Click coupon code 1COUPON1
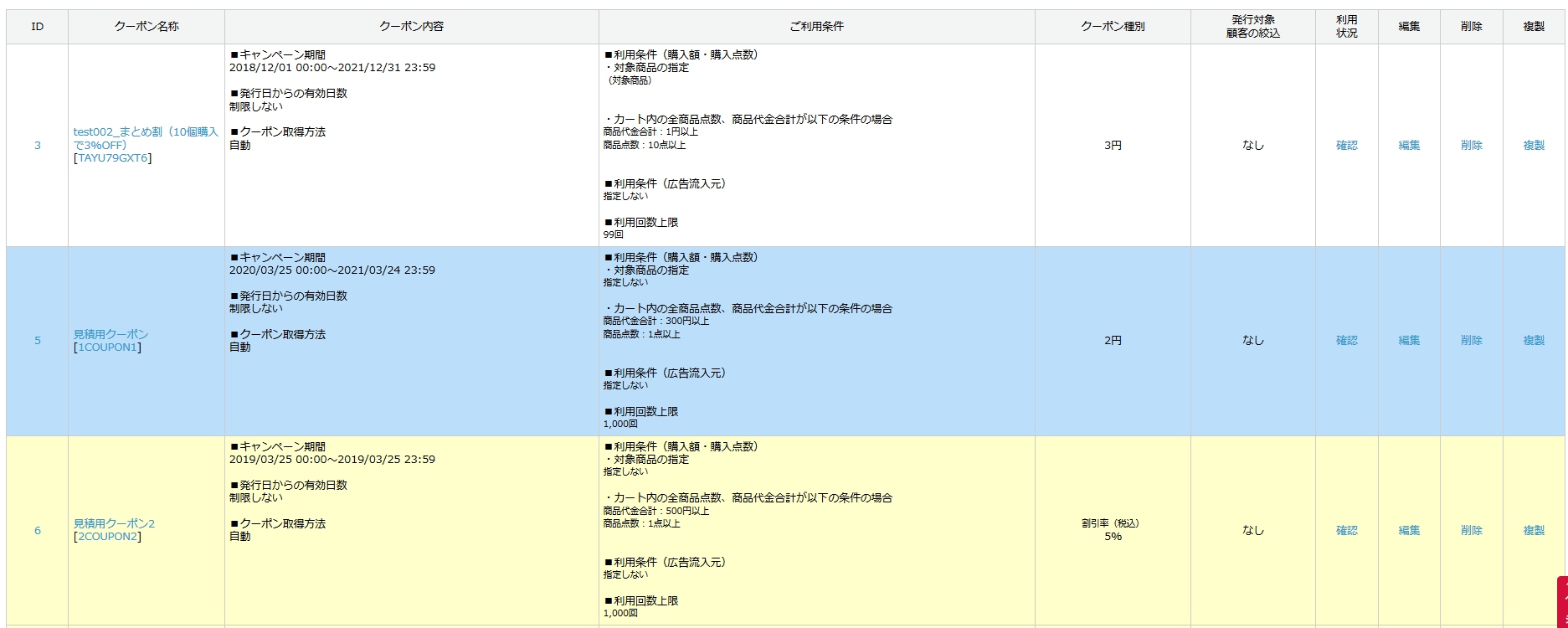The width and height of the screenshot is (1568, 628). coord(107,347)
